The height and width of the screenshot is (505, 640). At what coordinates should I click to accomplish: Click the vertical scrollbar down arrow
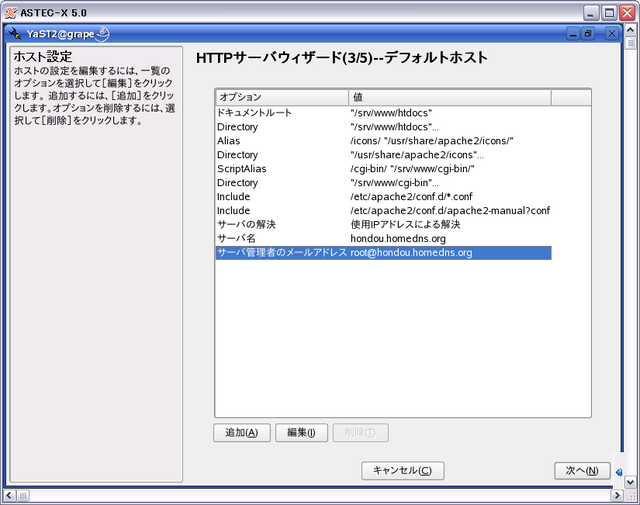tap(631, 482)
